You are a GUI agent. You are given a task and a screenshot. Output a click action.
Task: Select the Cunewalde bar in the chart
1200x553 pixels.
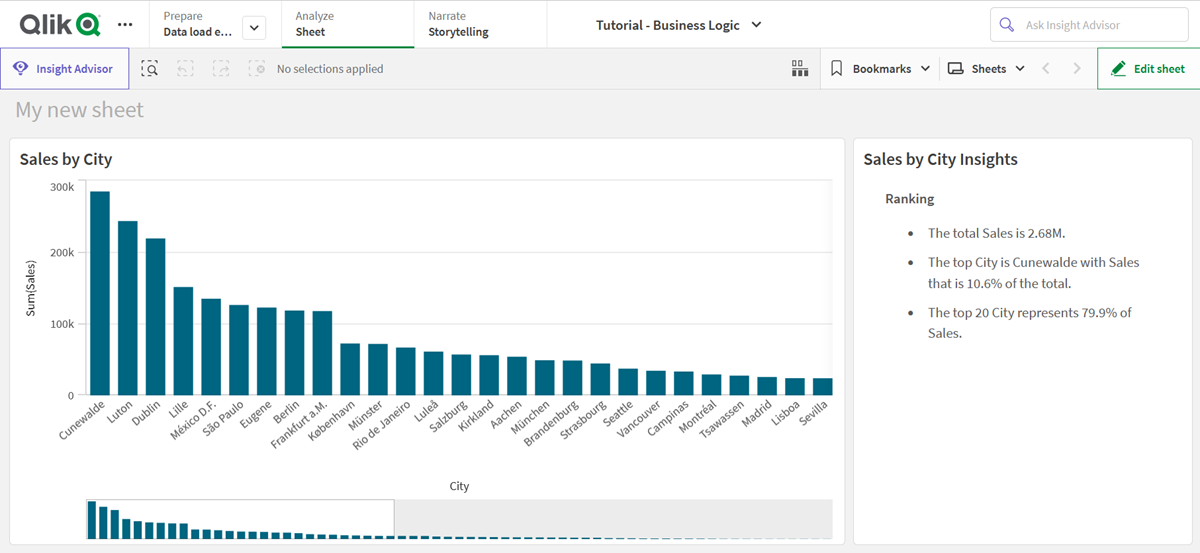point(100,293)
